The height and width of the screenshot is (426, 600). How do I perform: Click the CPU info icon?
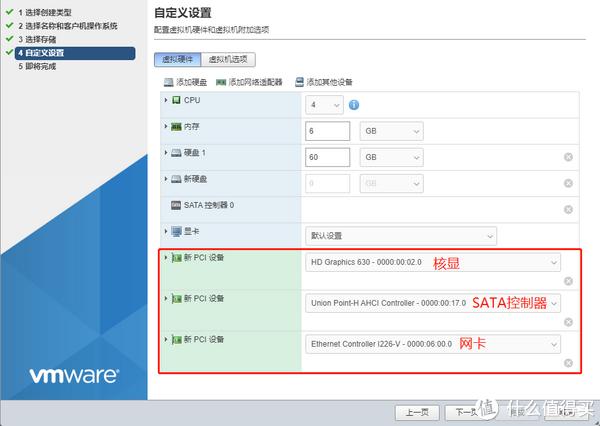coord(354,104)
